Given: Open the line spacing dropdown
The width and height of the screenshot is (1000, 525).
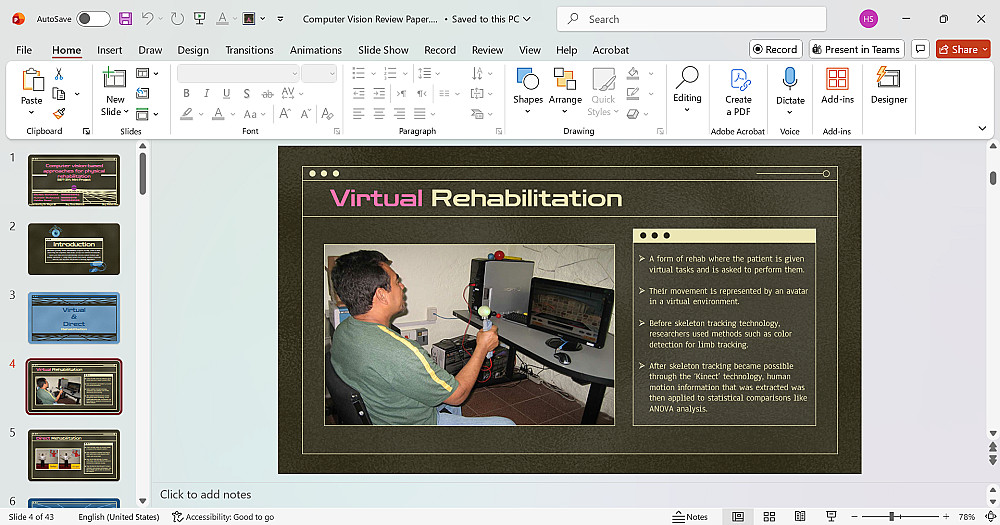Looking at the screenshot, I should pyautogui.click(x=429, y=73).
